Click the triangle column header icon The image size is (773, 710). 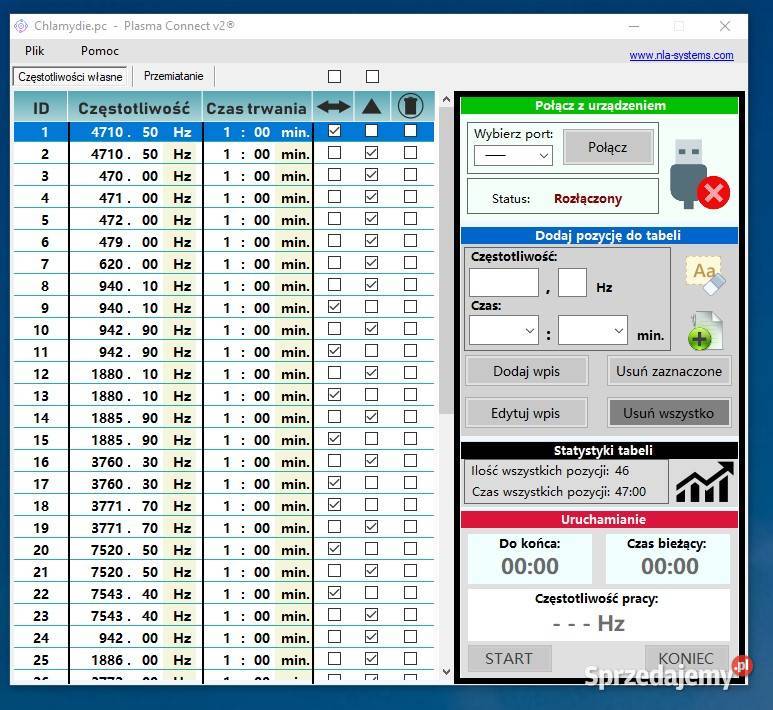point(372,106)
